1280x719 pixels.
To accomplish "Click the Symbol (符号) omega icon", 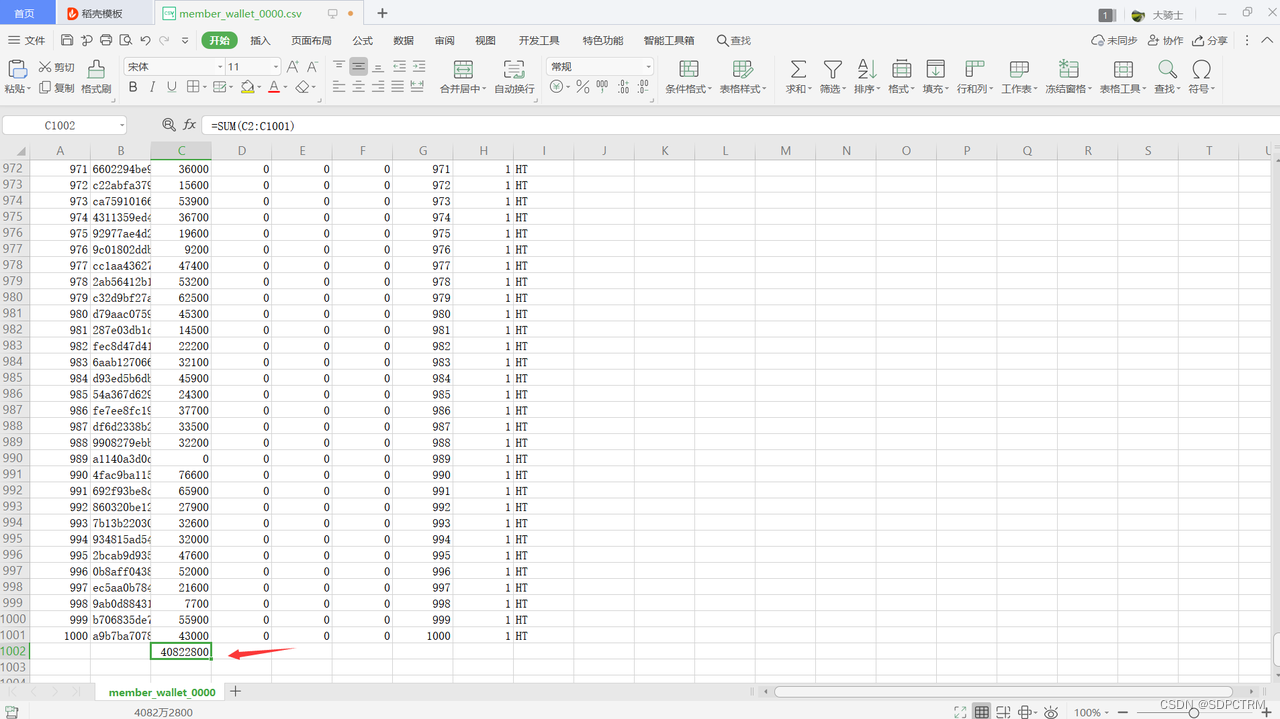I will click(x=1201, y=69).
